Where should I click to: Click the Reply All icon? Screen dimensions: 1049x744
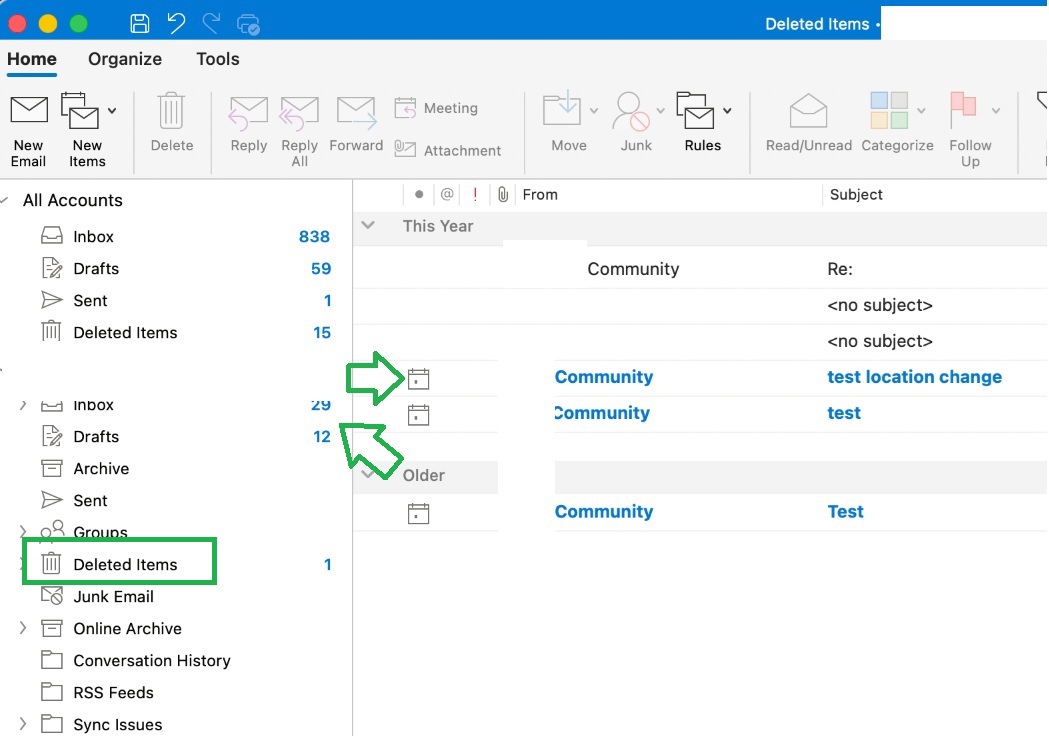299,112
